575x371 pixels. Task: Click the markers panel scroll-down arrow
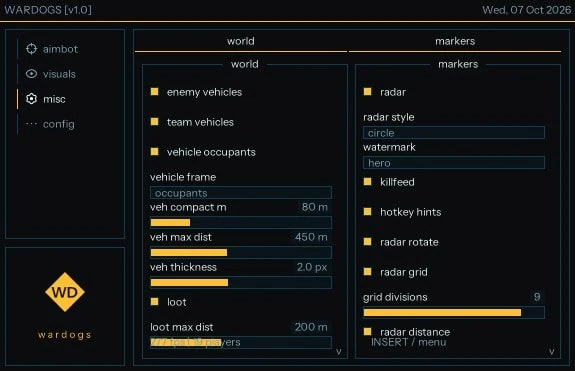click(552, 352)
